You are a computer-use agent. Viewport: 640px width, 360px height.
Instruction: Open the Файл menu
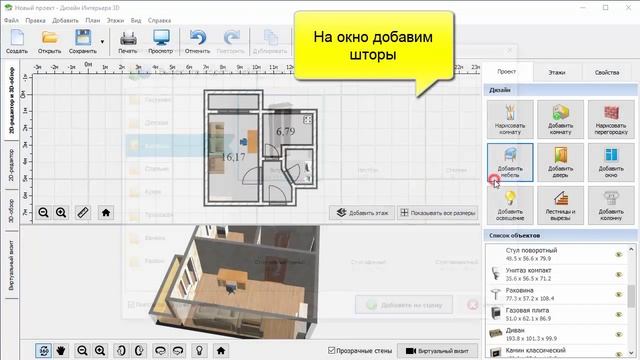click(11, 20)
